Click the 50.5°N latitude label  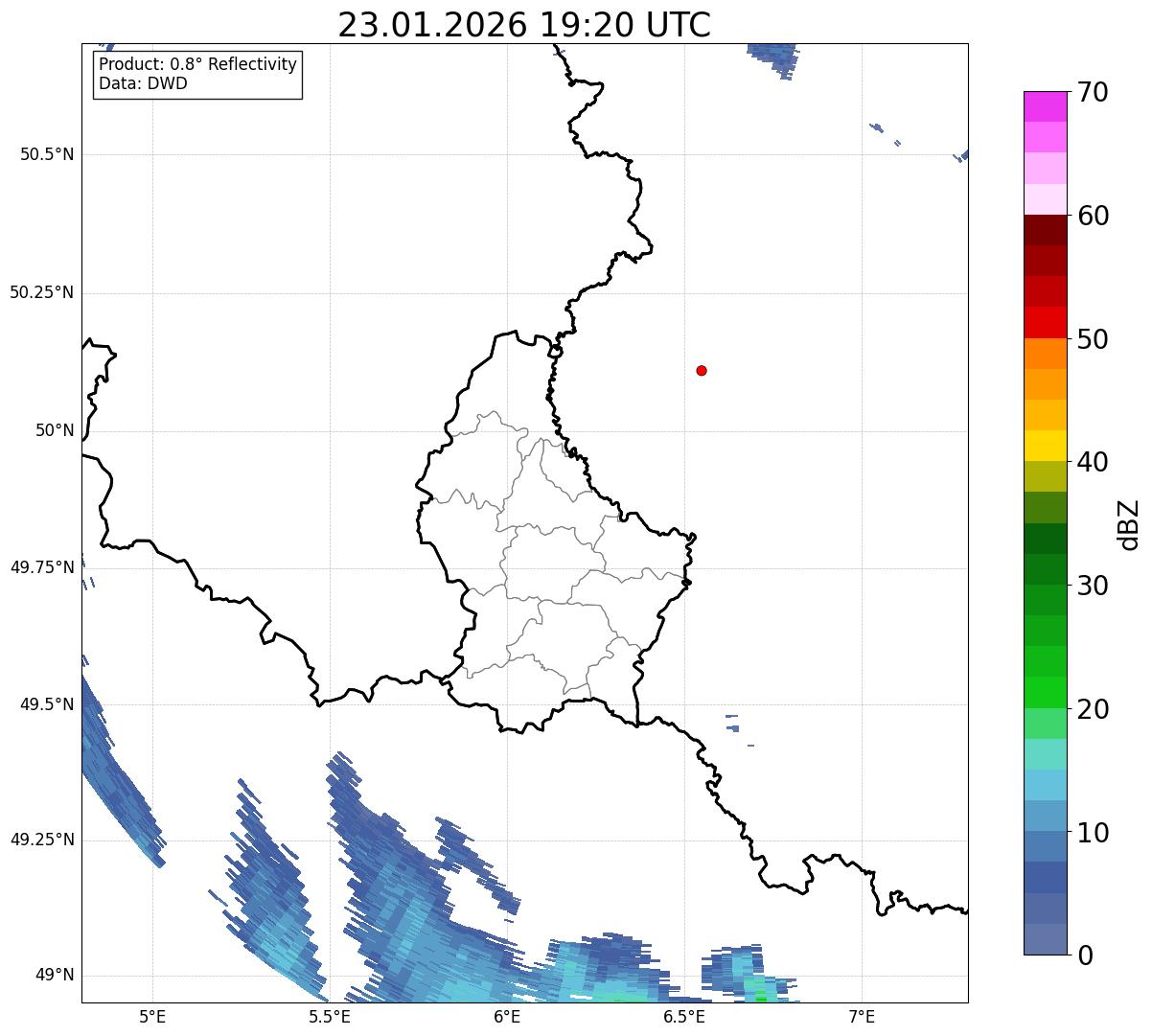tap(47, 154)
